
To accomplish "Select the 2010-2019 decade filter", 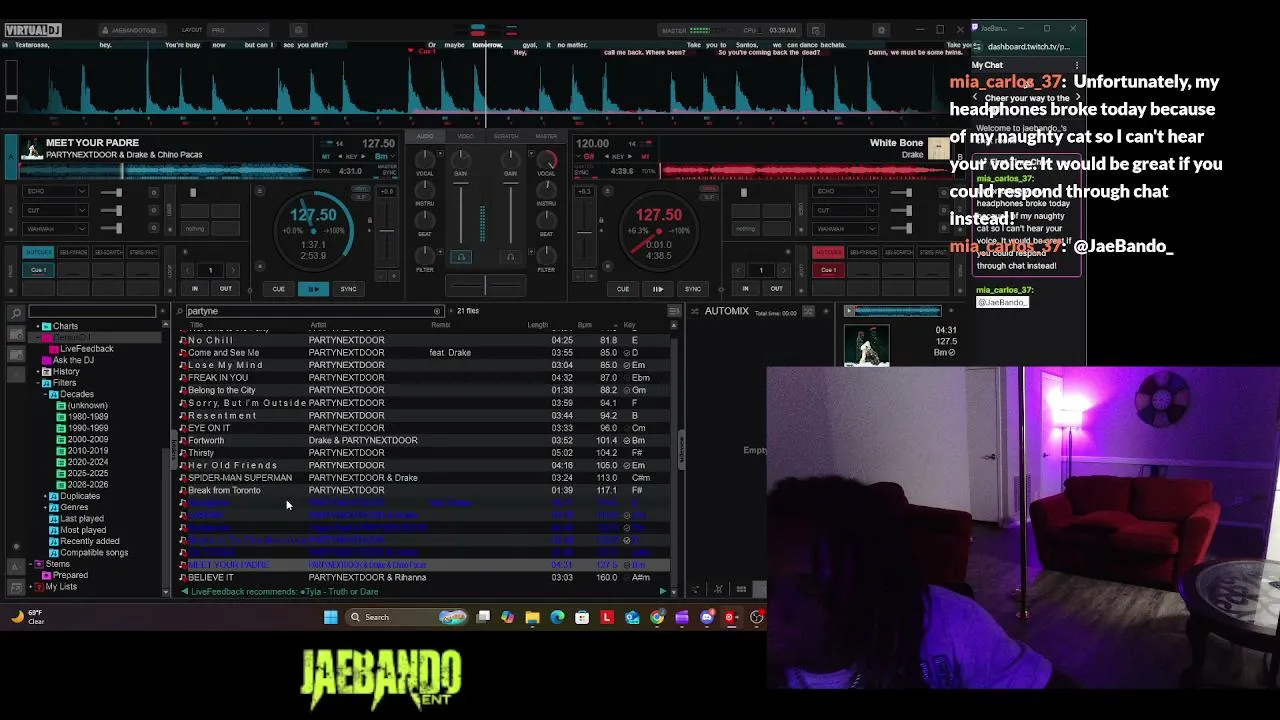I will point(88,451).
